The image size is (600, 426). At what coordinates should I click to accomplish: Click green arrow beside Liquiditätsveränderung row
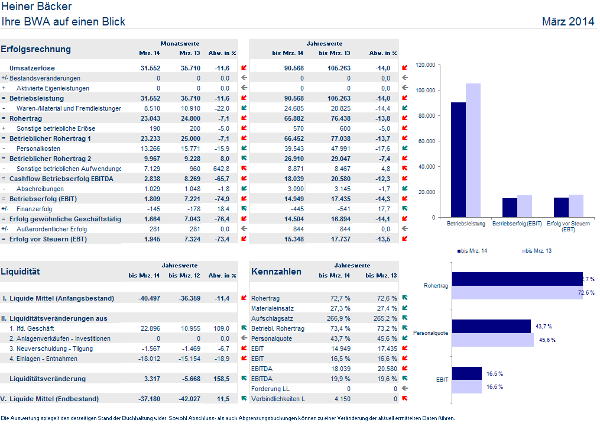tap(244, 378)
